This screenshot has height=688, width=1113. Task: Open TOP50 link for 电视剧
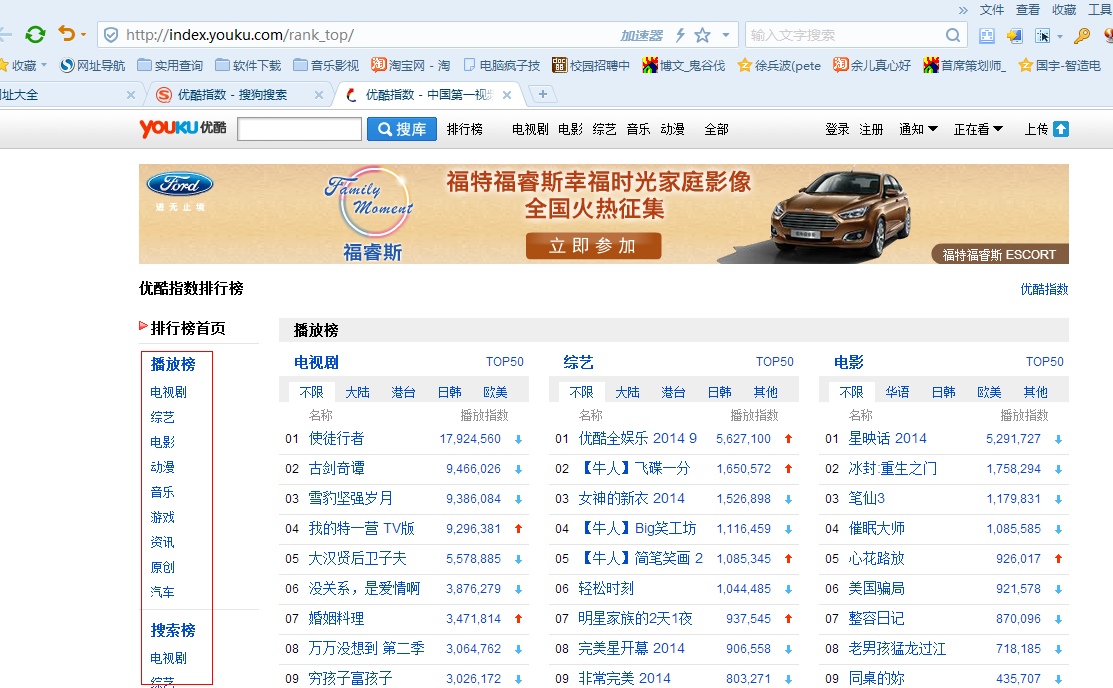[x=505, y=362]
